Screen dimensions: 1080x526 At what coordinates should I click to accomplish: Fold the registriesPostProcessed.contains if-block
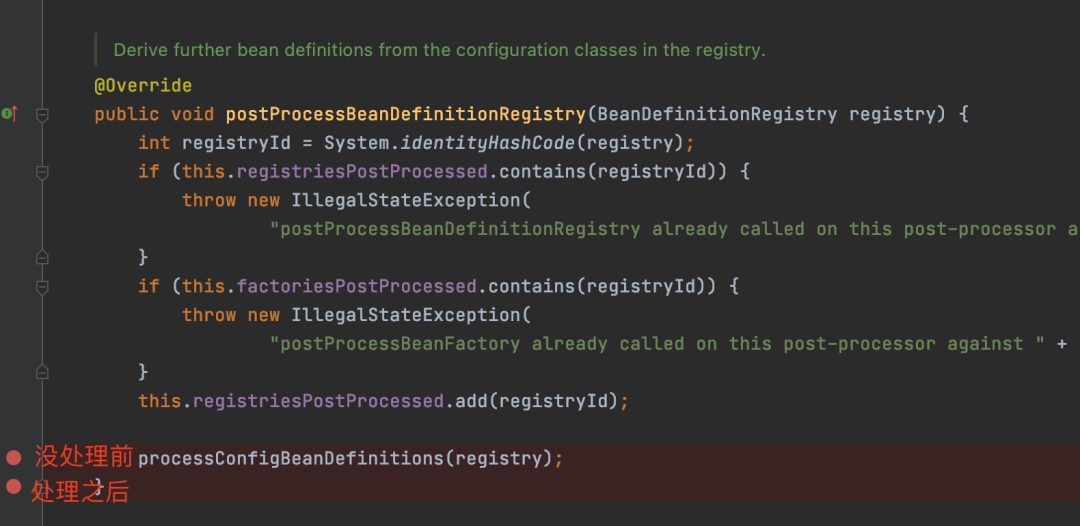tap(42, 172)
